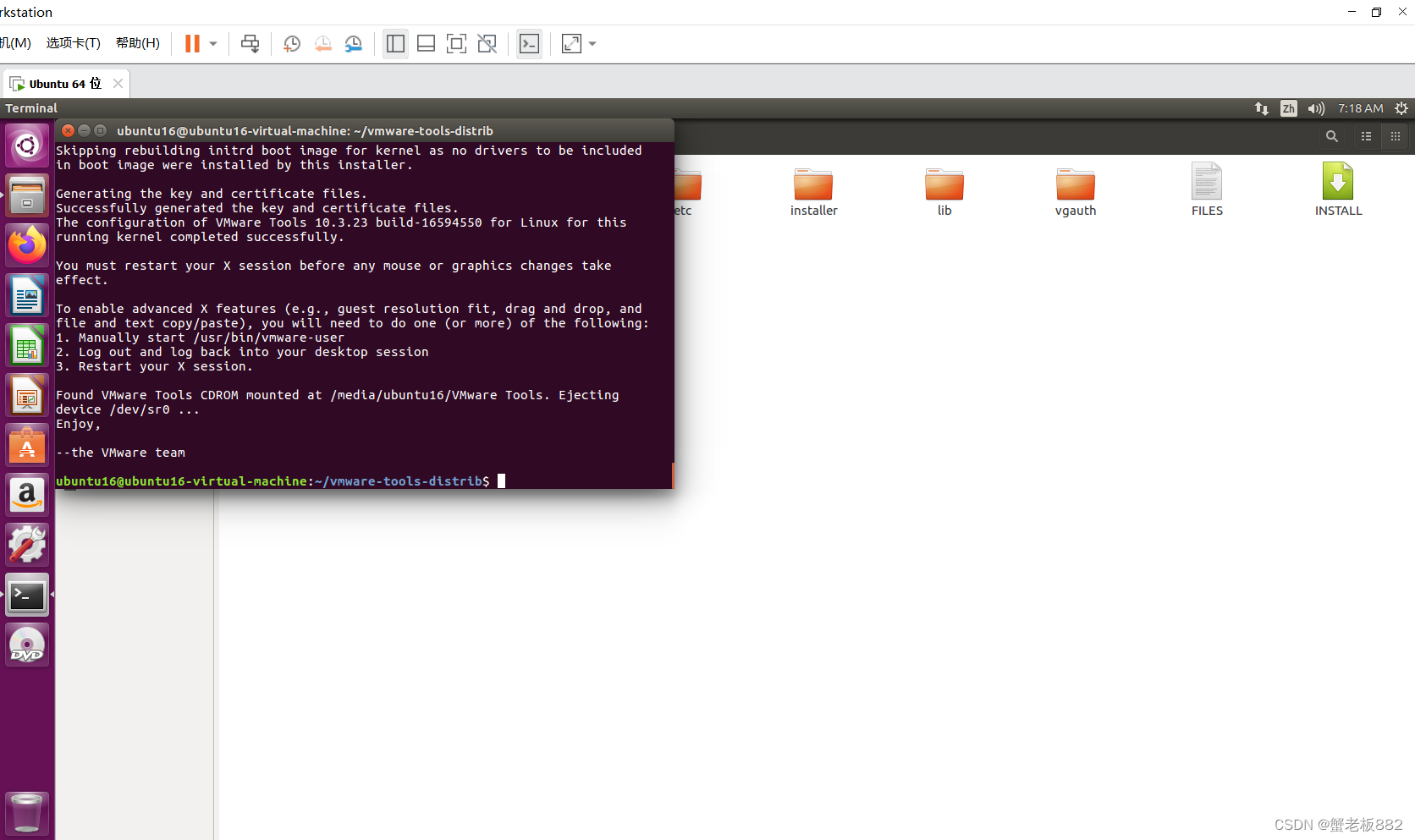
Task: Maximize the terminal window
Action: click(x=100, y=130)
